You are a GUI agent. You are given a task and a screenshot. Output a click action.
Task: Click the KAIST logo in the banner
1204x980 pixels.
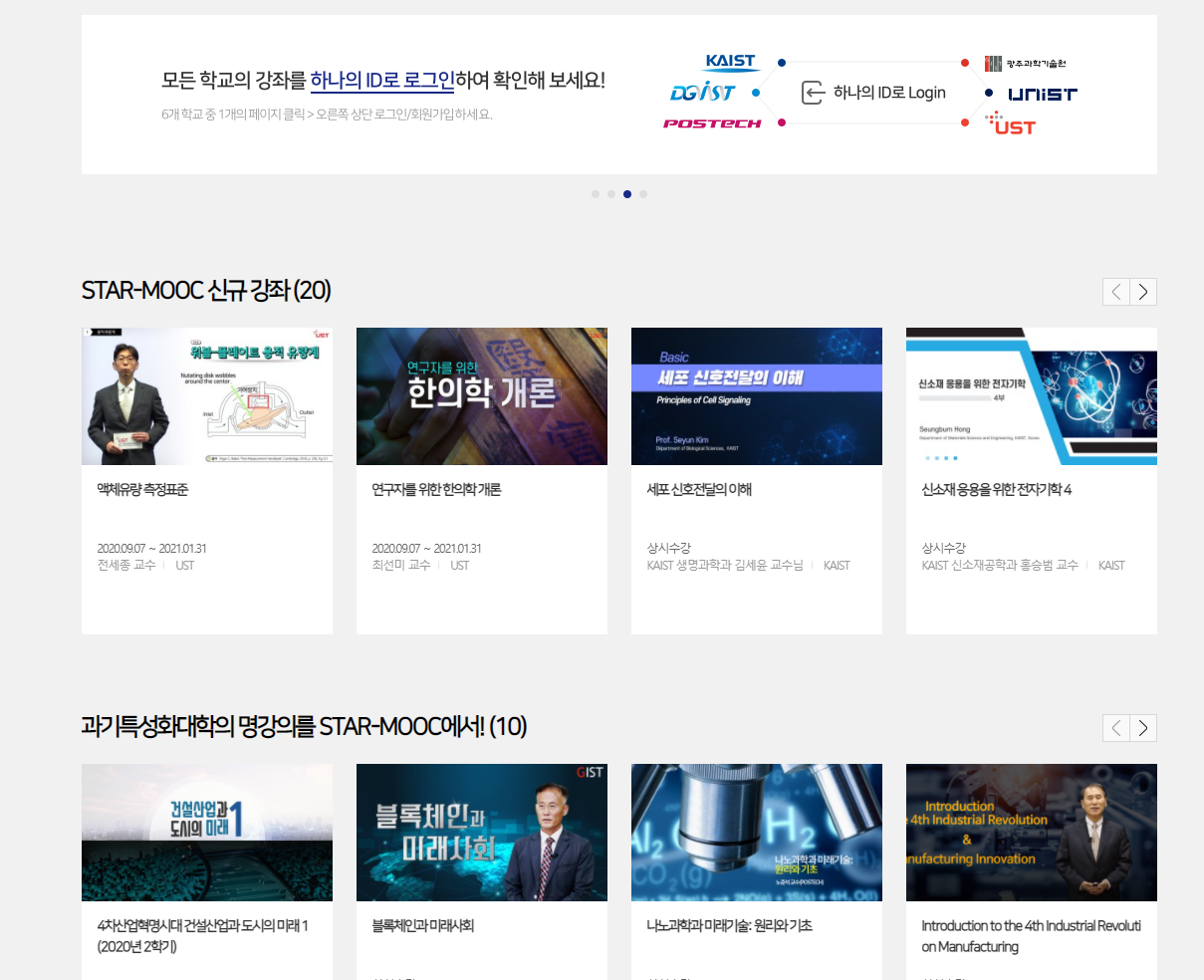point(732,62)
